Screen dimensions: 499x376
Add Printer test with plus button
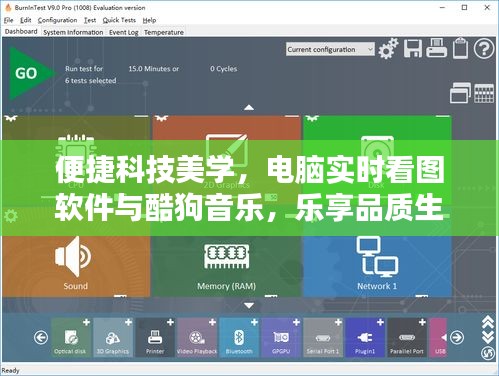click(170, 322)
